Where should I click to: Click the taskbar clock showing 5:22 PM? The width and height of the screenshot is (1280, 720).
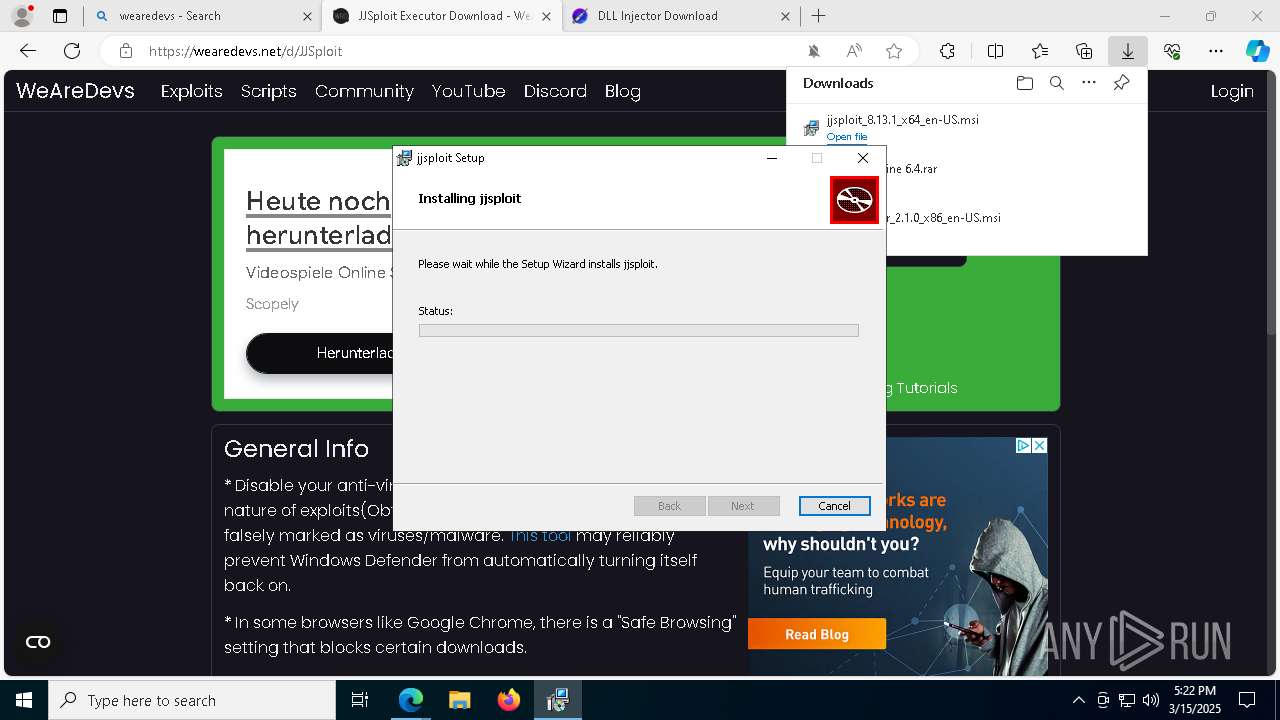click(1195, 700)
